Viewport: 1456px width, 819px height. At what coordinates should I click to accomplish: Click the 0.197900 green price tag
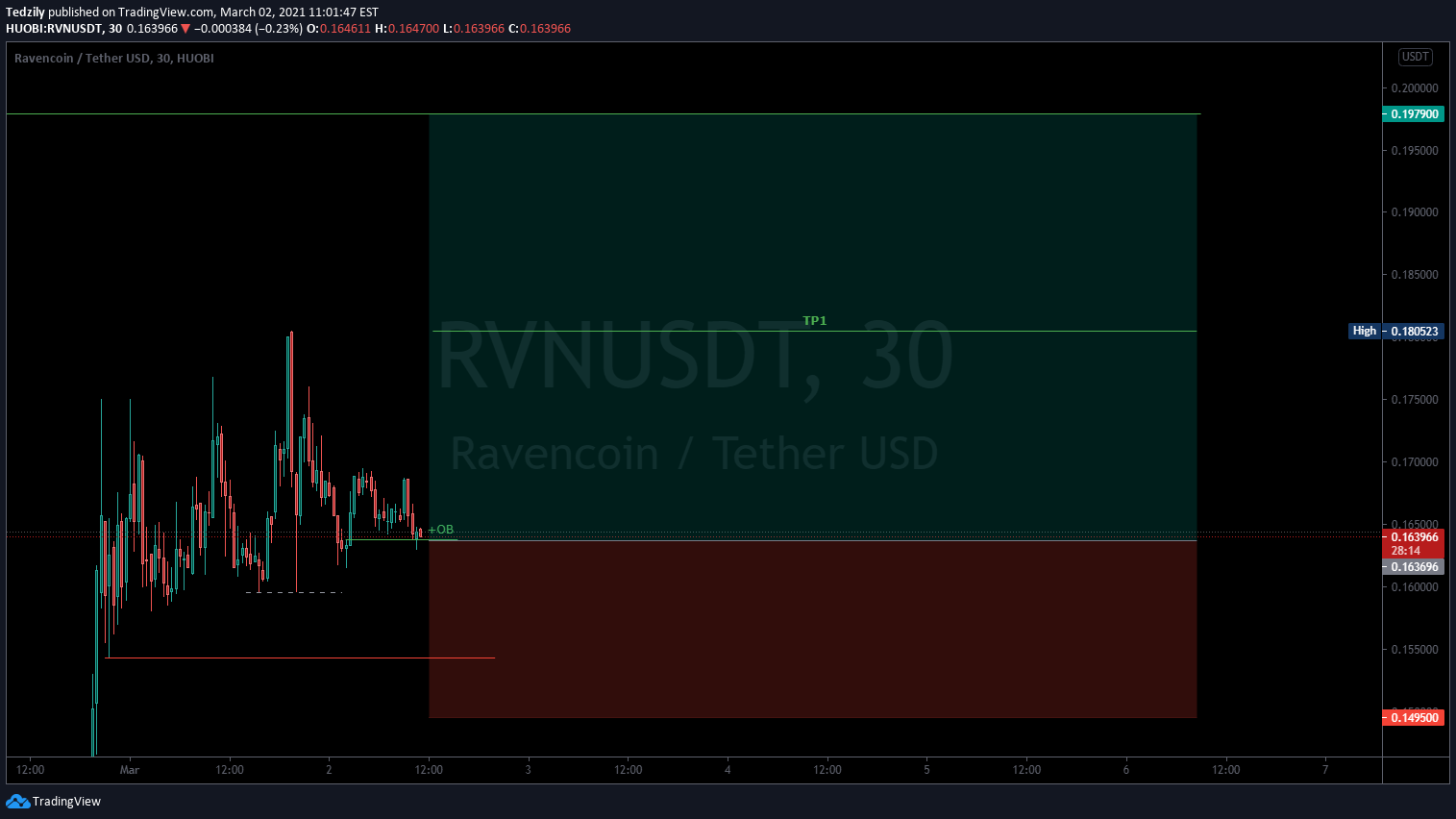(1413, 114)
